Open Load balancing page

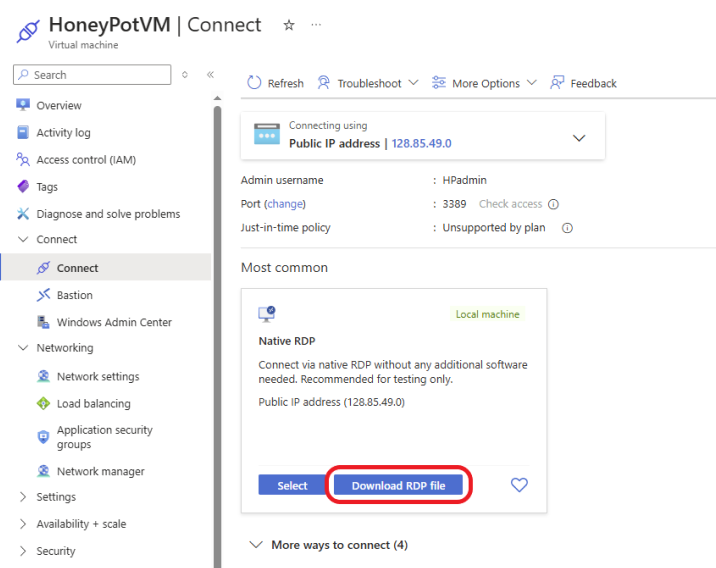(94, 404)
